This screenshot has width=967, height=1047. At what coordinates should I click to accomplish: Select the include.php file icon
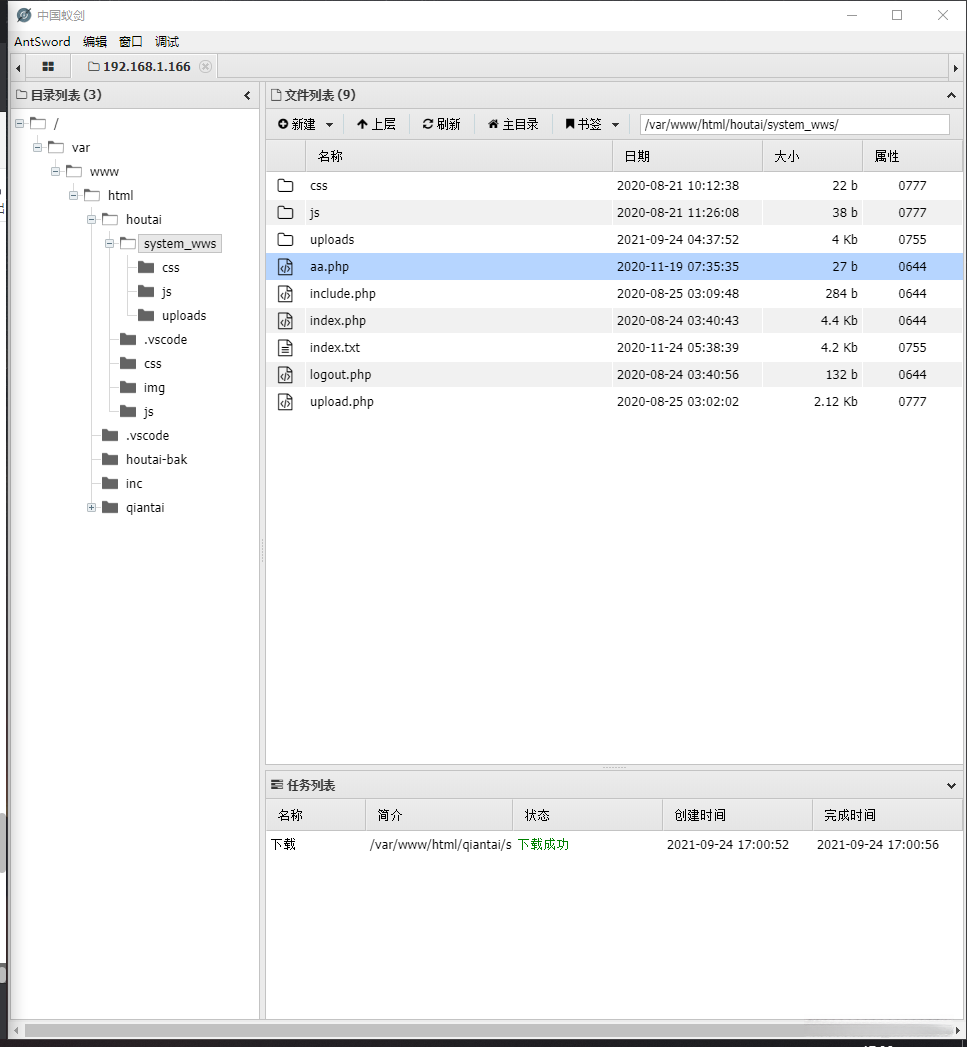pos(285,293)
